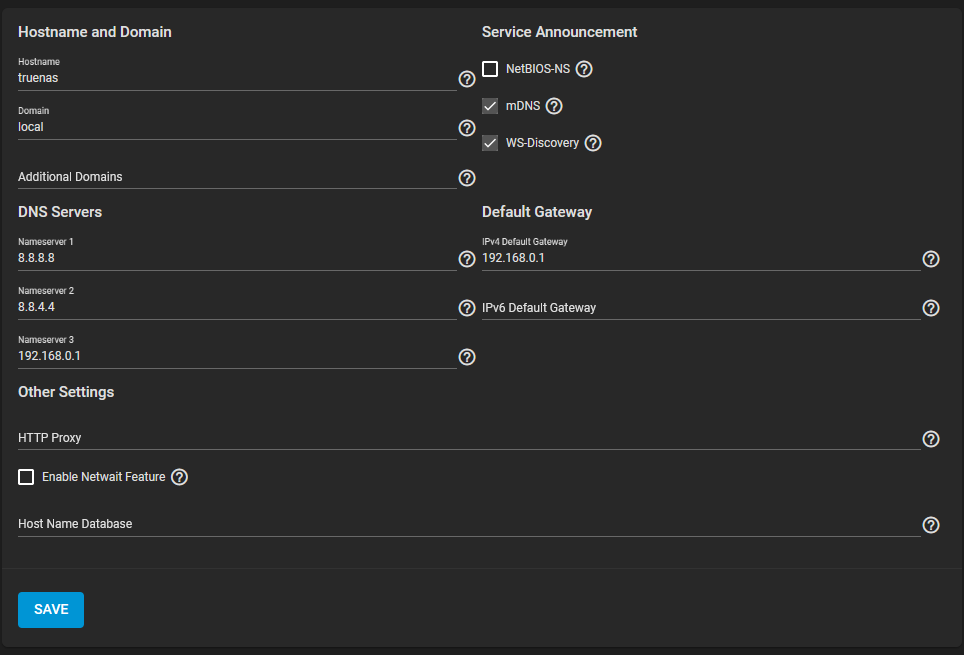Open help tooltip for Hostname field
This screenshot has height=655, width=964.
pos(467,79)
